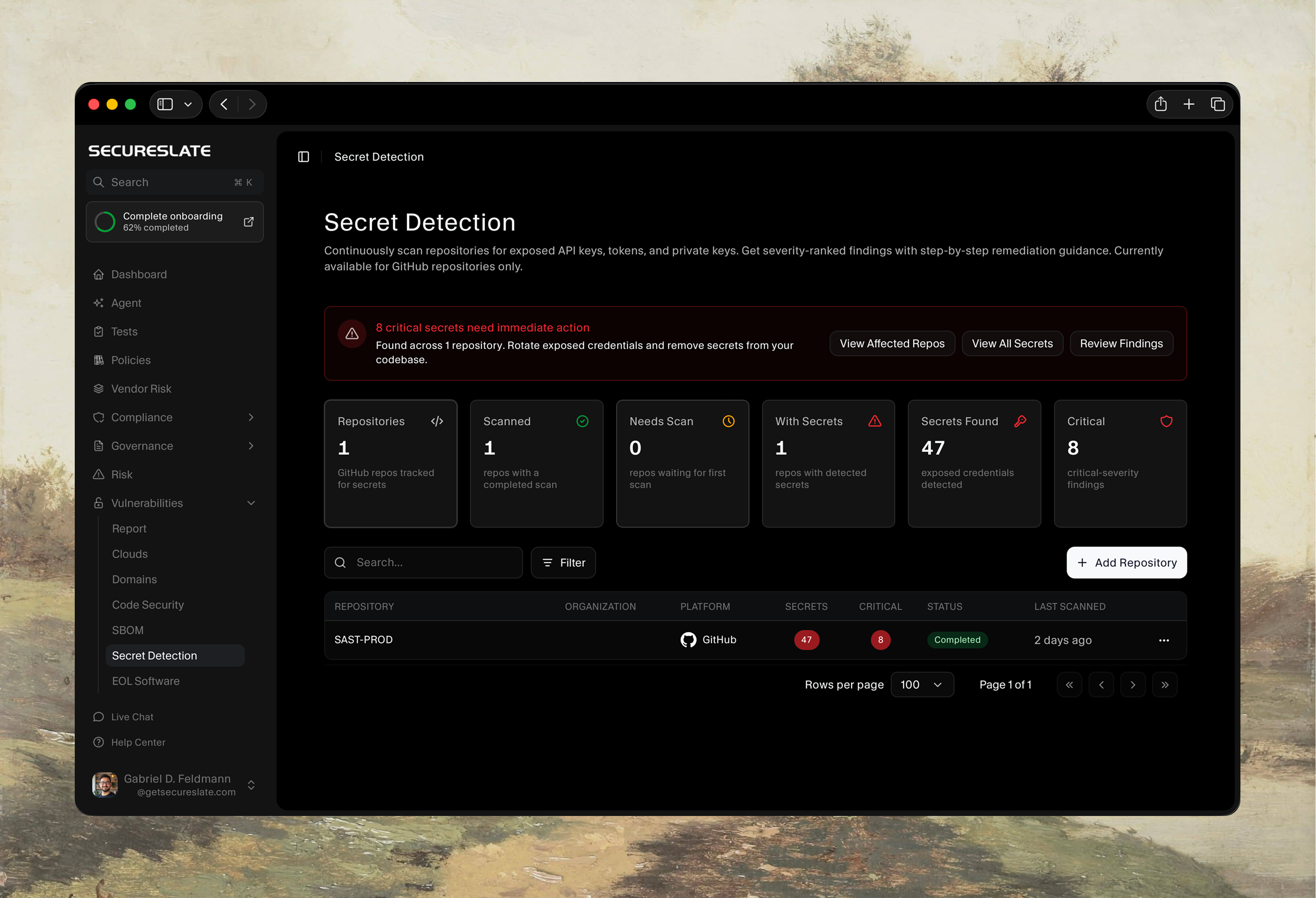Viewport: 1316px width, 898px height.
Task: Open a new browser tab with plus icon
Action: tap(1188, 104)
